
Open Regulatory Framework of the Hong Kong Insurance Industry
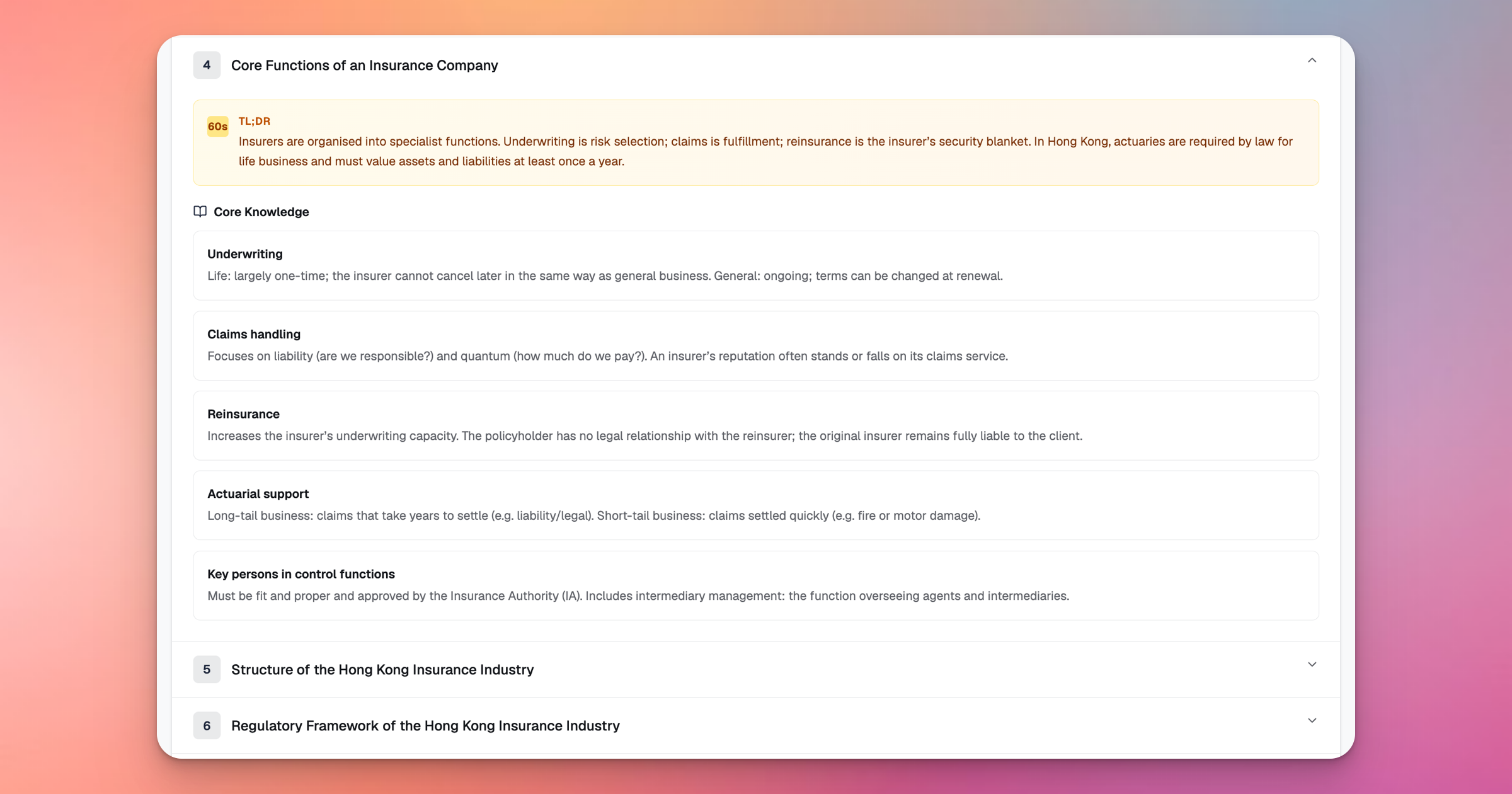[425, 726]
